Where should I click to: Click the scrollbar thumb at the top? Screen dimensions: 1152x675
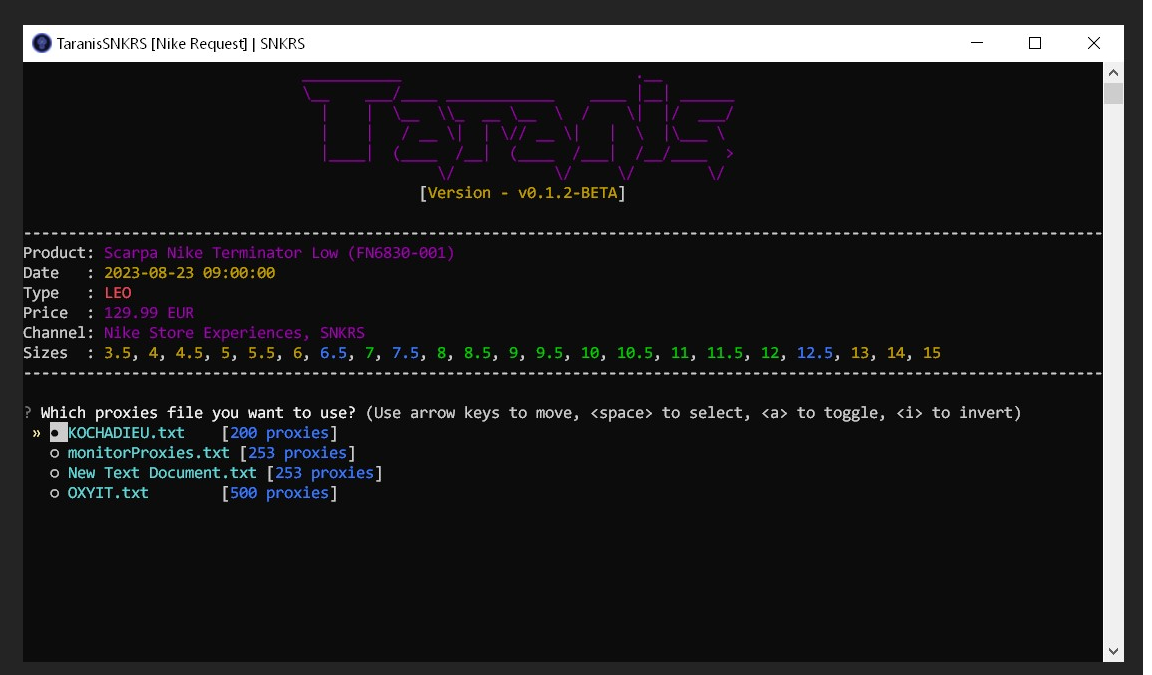(1113, 94)
